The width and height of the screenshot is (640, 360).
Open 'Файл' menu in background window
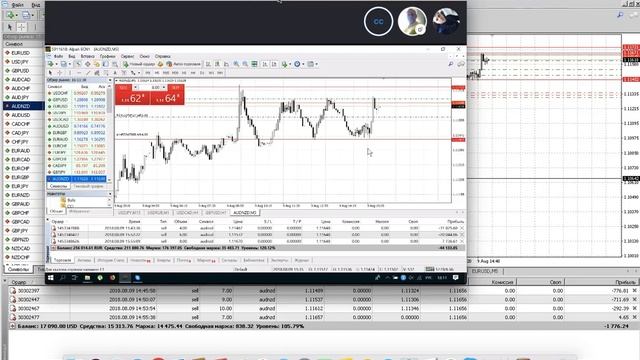tap(17, 5)
